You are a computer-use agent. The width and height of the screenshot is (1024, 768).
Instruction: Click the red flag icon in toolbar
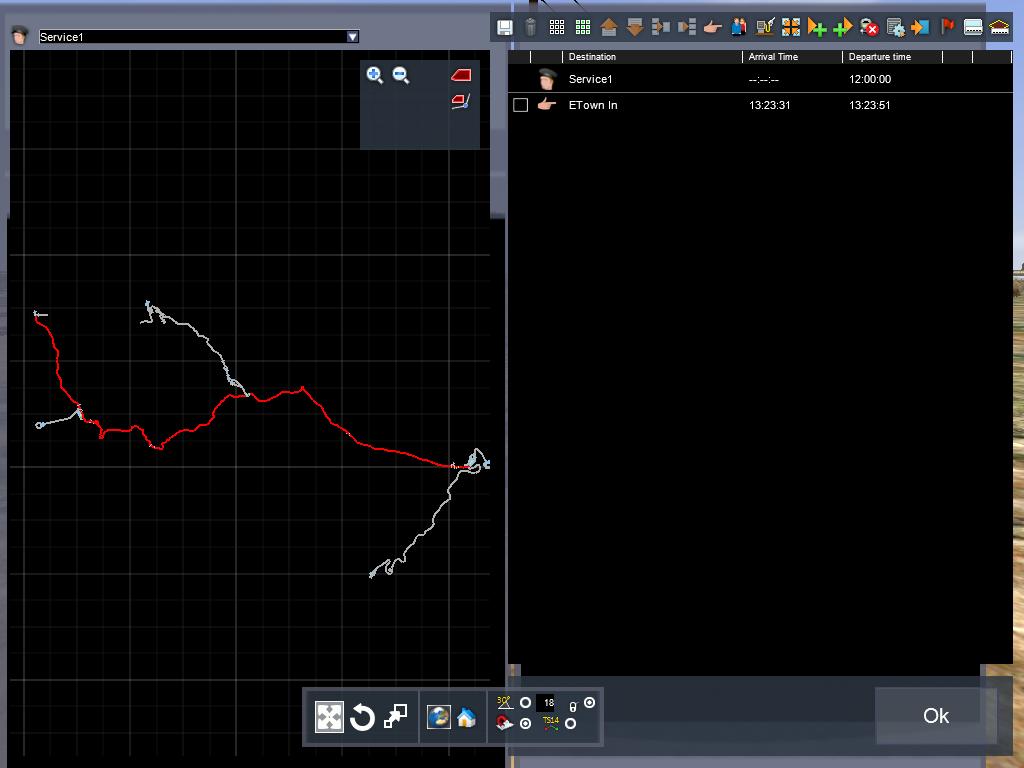[948, 28]
